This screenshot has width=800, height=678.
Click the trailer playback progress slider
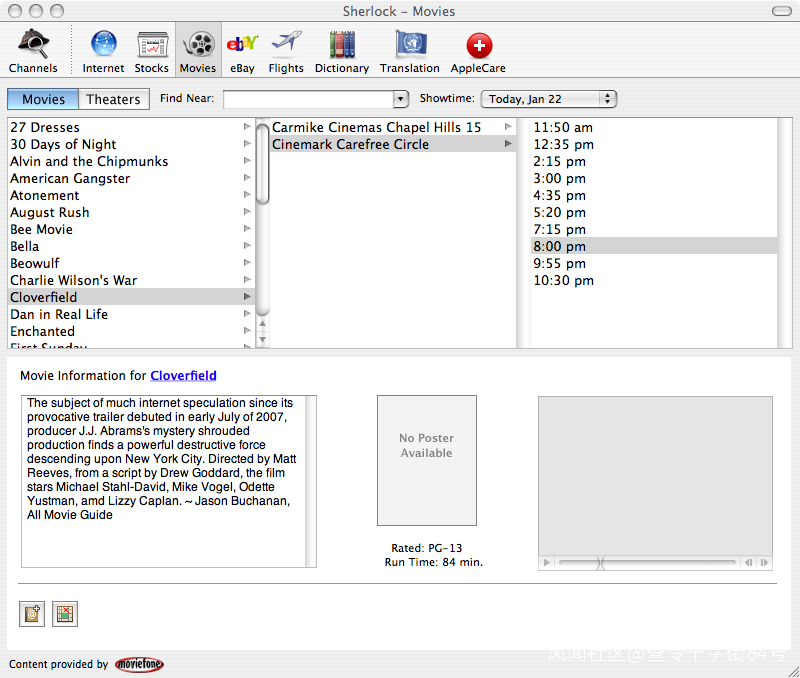(647, 563)
